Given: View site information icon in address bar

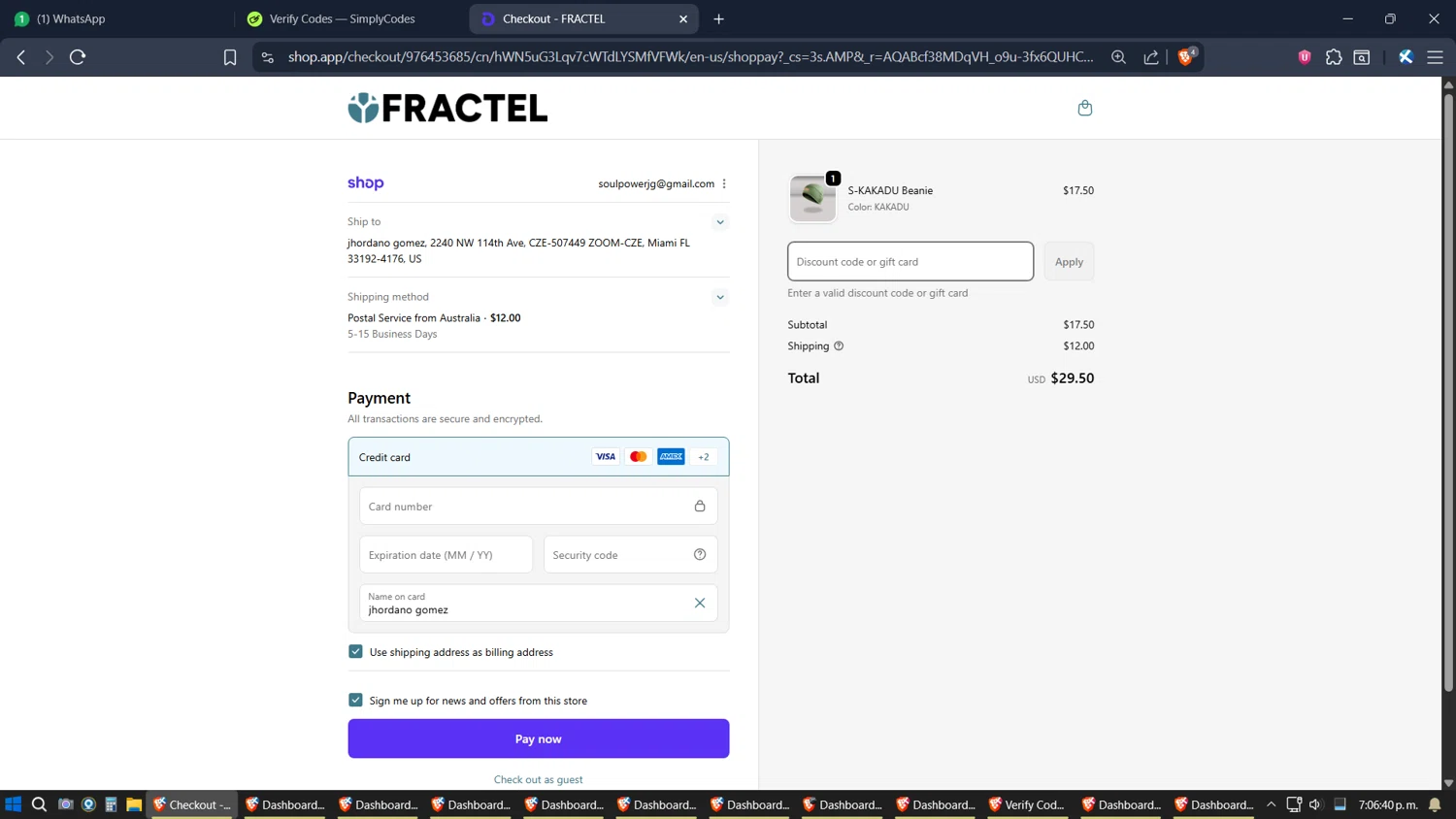Looking at the screenshot, I should (x=268, y=57).
